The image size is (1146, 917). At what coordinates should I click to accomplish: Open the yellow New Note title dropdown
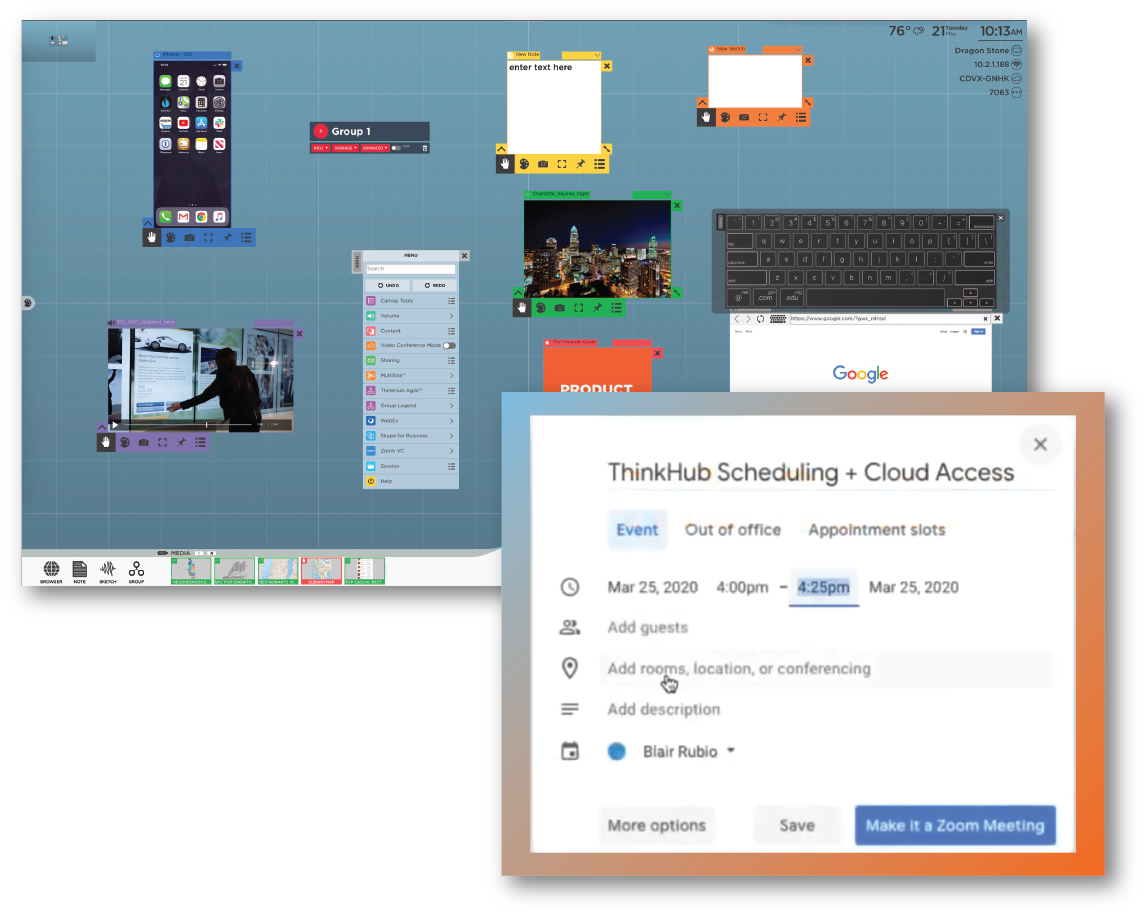tap(597, 56)
